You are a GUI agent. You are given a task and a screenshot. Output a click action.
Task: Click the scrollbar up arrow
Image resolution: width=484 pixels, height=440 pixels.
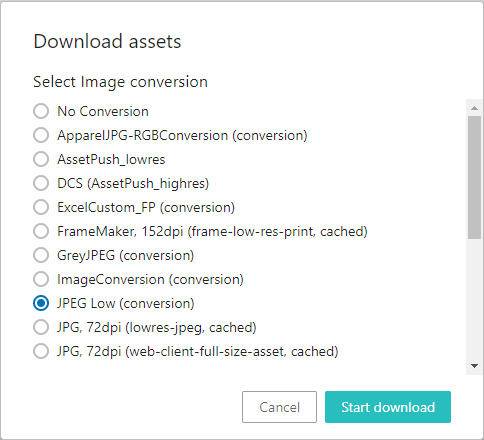click(474, 108)
